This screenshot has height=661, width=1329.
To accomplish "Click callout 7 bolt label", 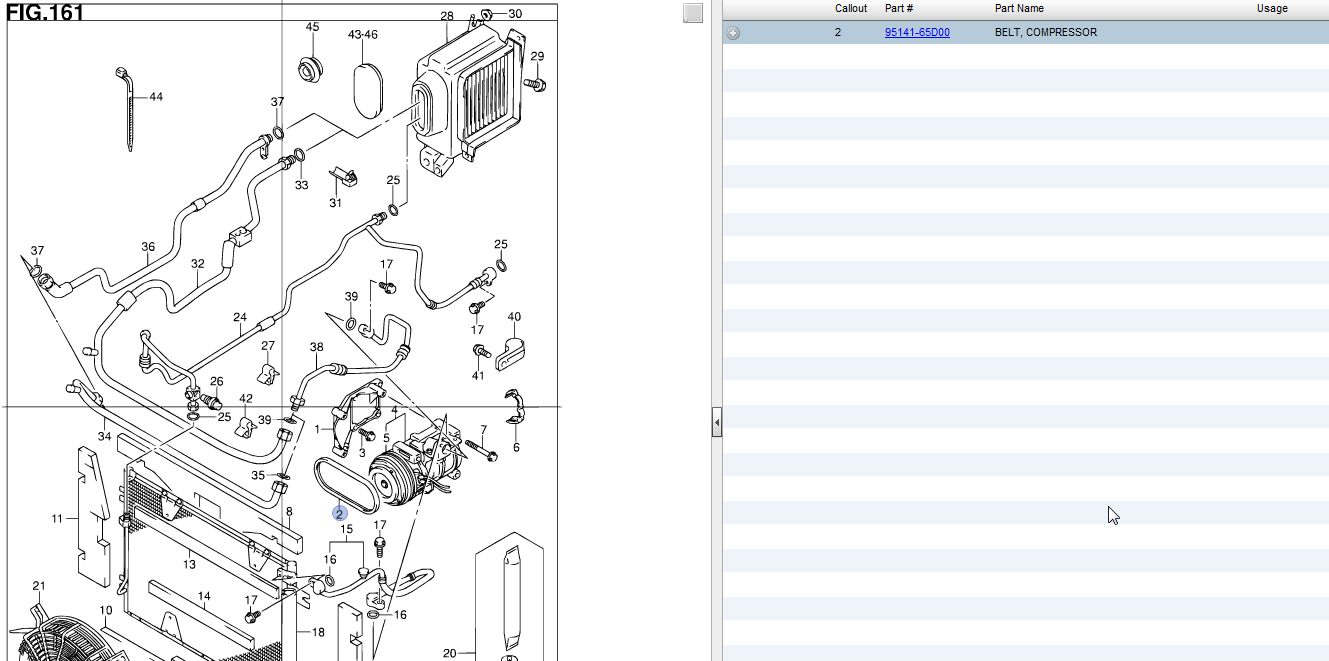I will pyautogui.click(x=483, y=430).
